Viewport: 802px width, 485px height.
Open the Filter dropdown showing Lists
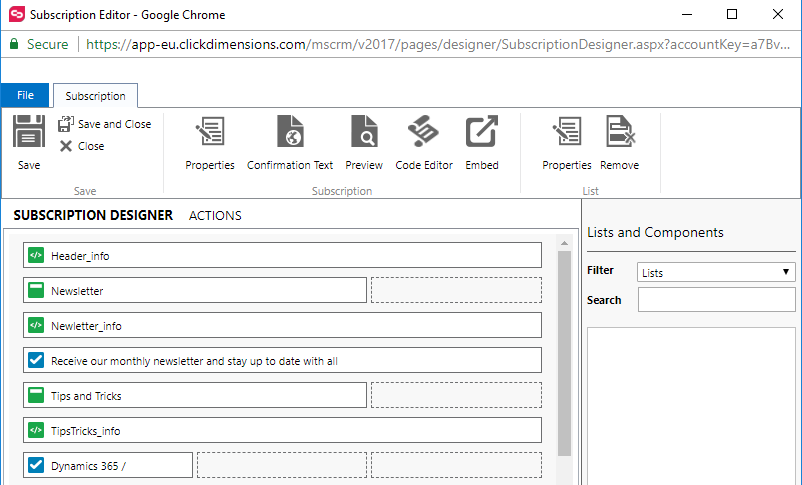[x=716, y=272]
